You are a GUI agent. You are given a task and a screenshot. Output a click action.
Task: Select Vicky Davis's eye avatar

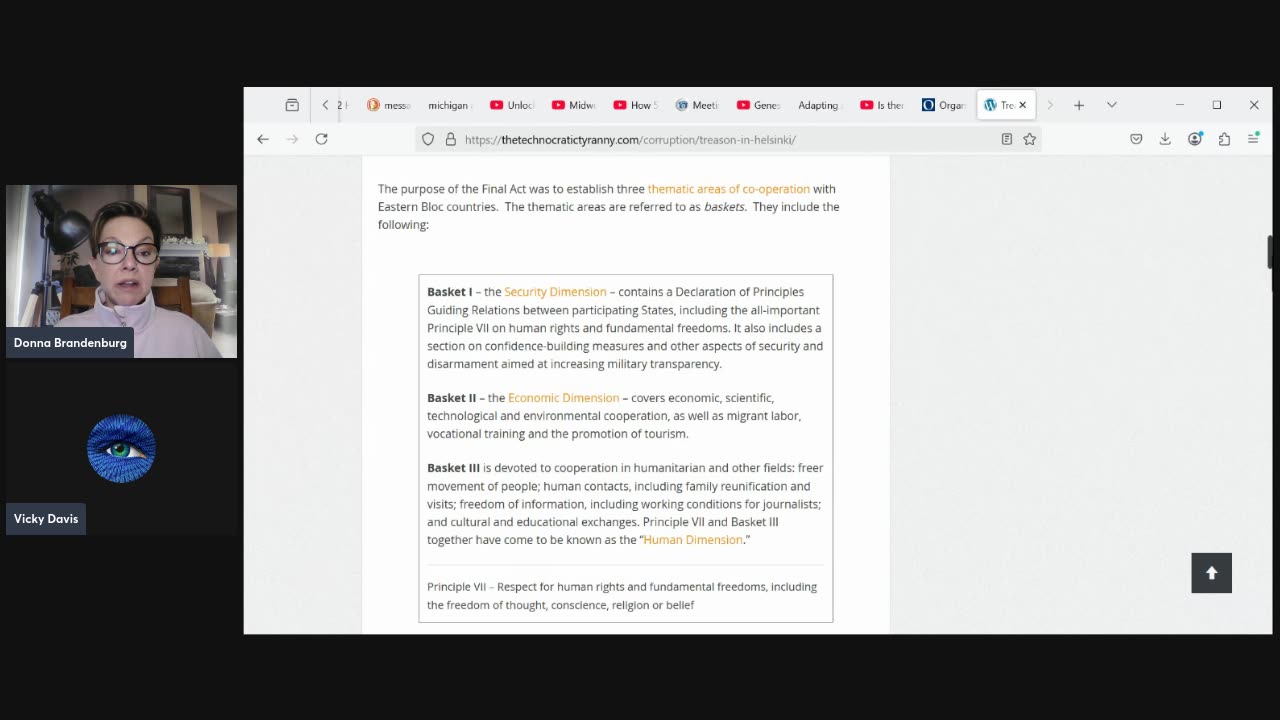pos(121,449)
